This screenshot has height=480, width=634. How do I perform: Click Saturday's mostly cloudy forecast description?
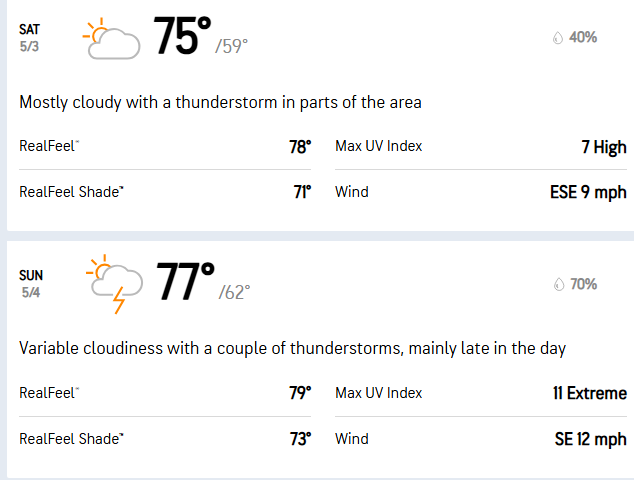click(x=220, y=102)
